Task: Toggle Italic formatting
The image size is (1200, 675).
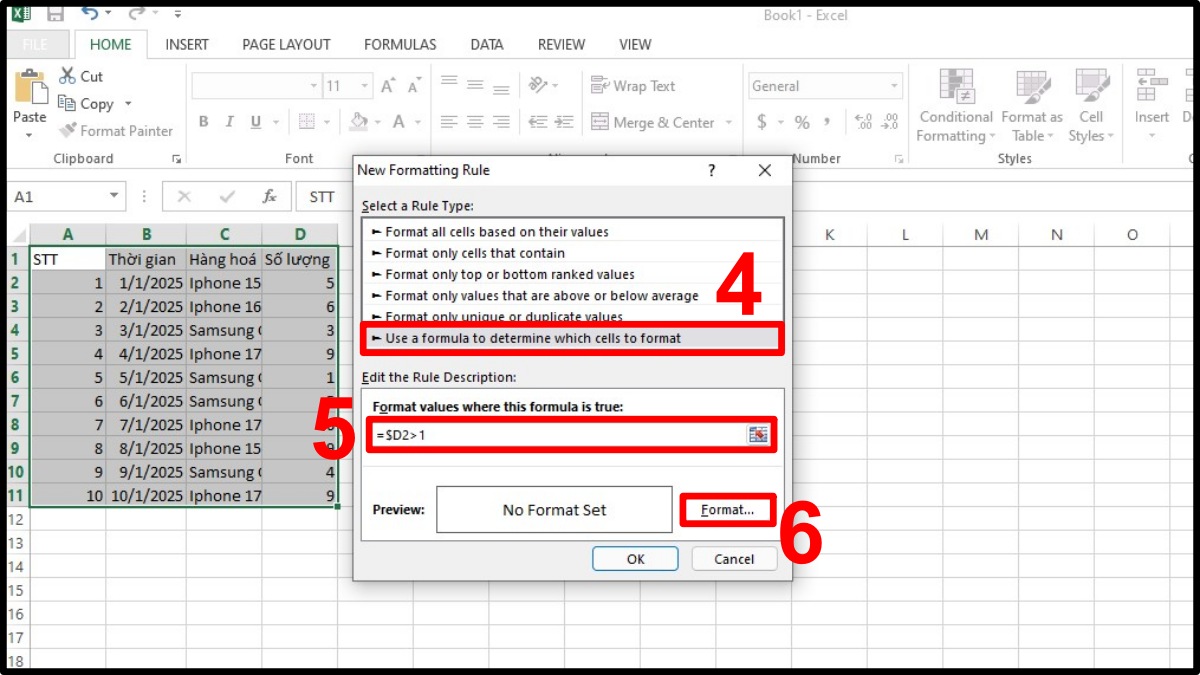Action: pos(229,122)
